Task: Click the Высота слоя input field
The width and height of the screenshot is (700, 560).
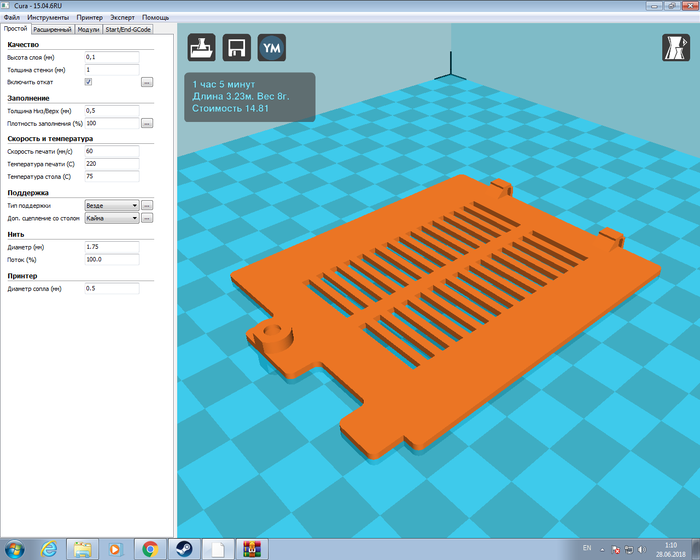Action: point(111,58)
